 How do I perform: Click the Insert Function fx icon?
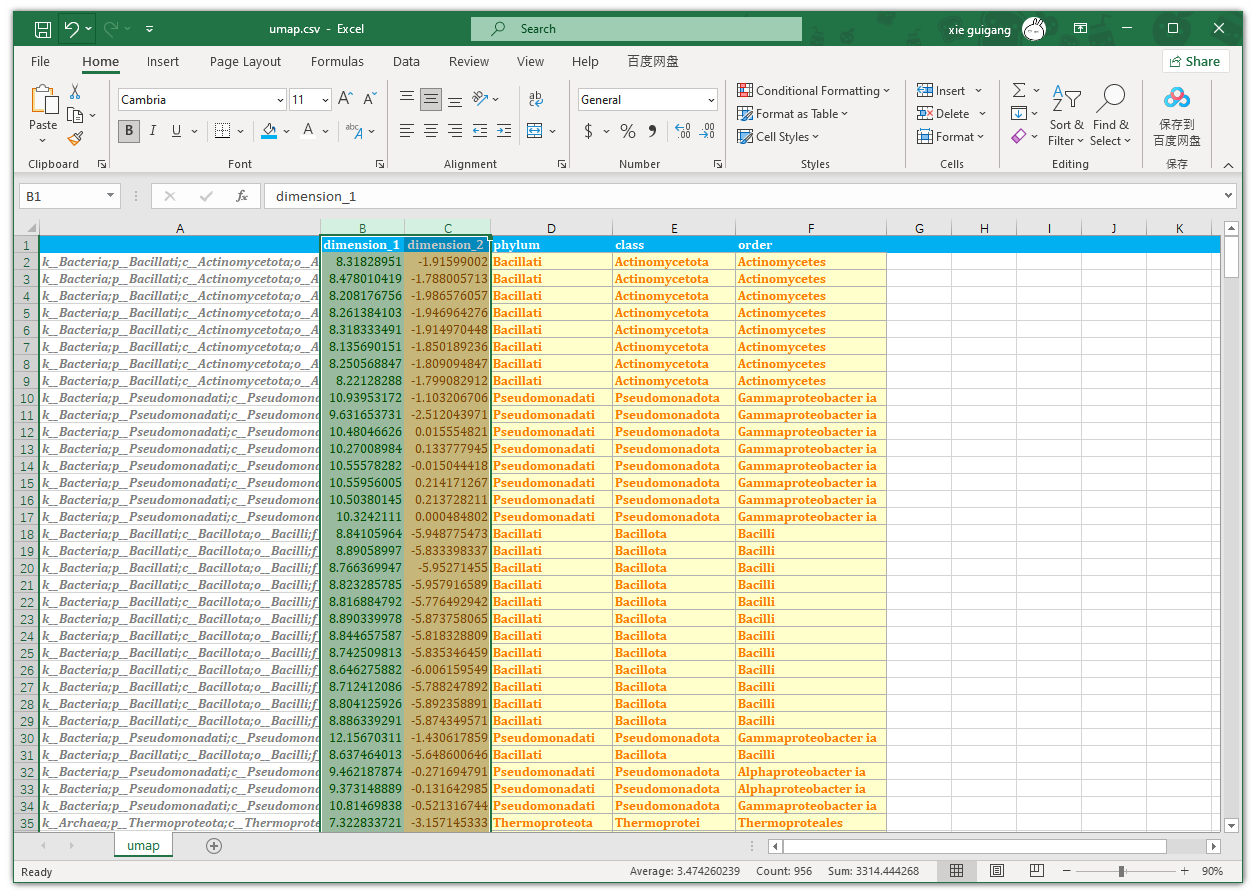[241, 196]
